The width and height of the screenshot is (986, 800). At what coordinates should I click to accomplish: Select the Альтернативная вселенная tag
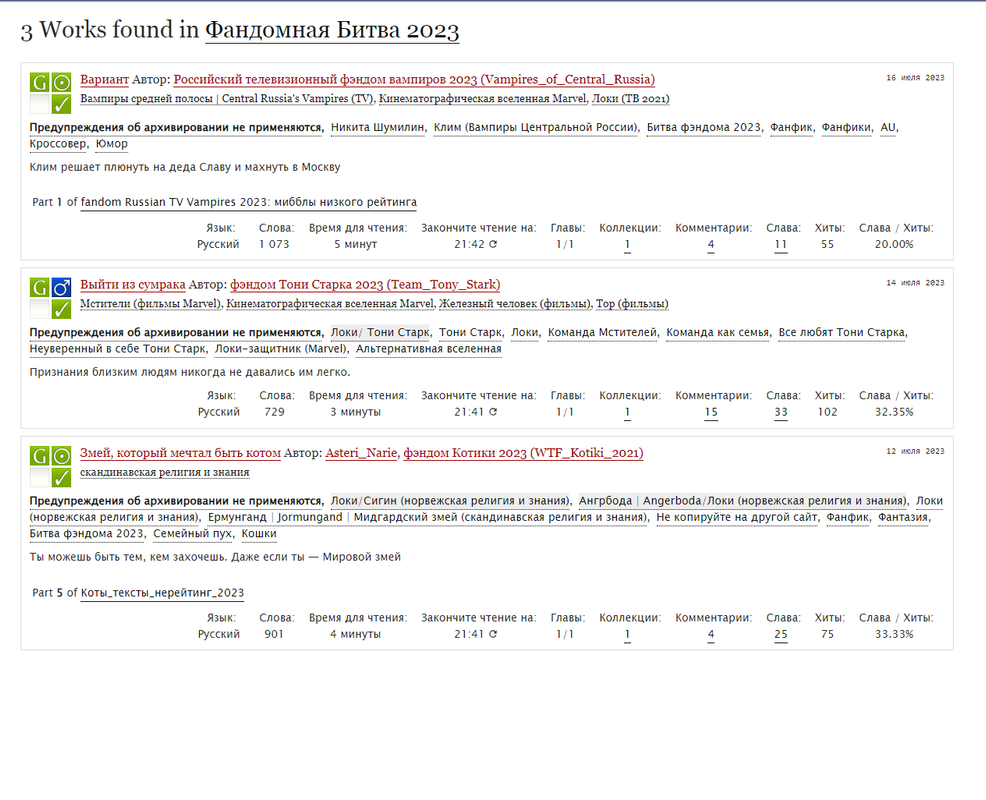[x=429, y=348]
